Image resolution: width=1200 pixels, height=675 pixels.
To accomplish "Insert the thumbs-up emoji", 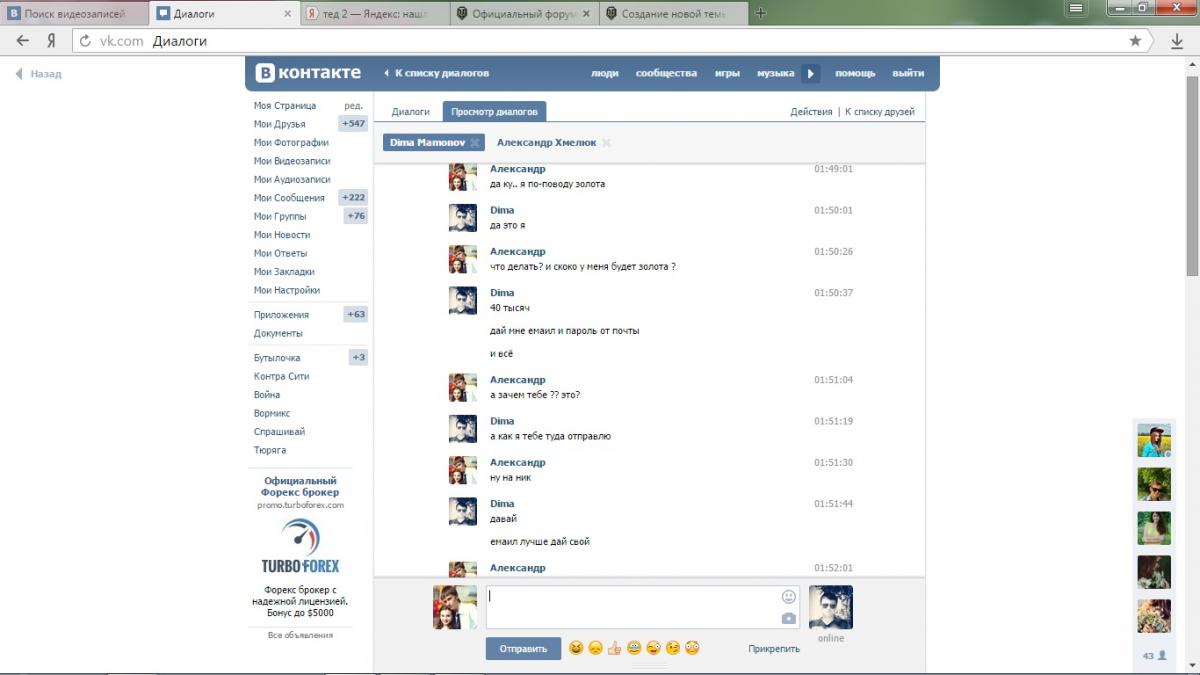I will pyautogui.click(x=614, y=648).
